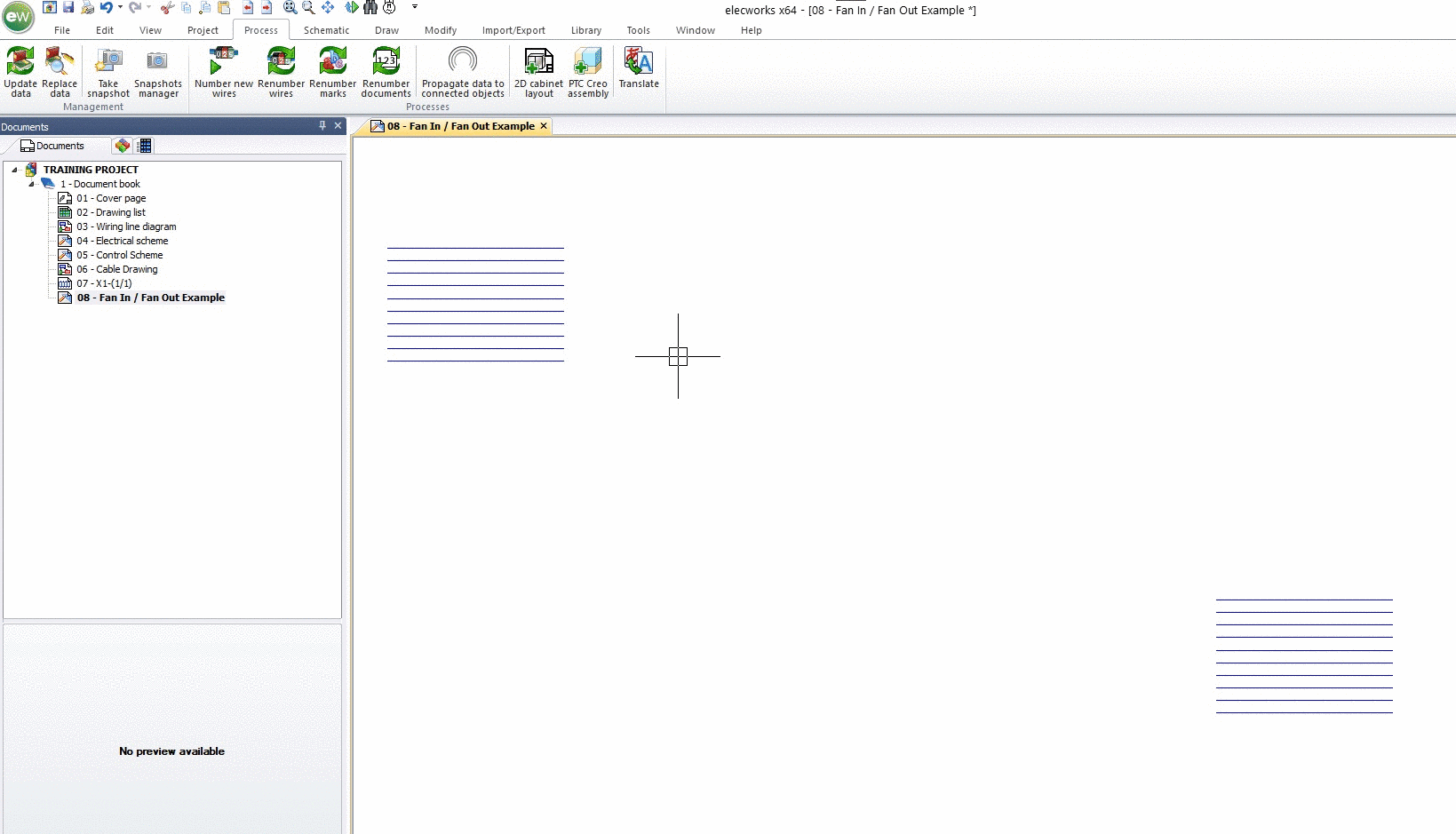Image resolution: width=1456 pixels, height=834 pixels.
Task: Open the elecworks application menu logo
Action: (x=18, y=17)
